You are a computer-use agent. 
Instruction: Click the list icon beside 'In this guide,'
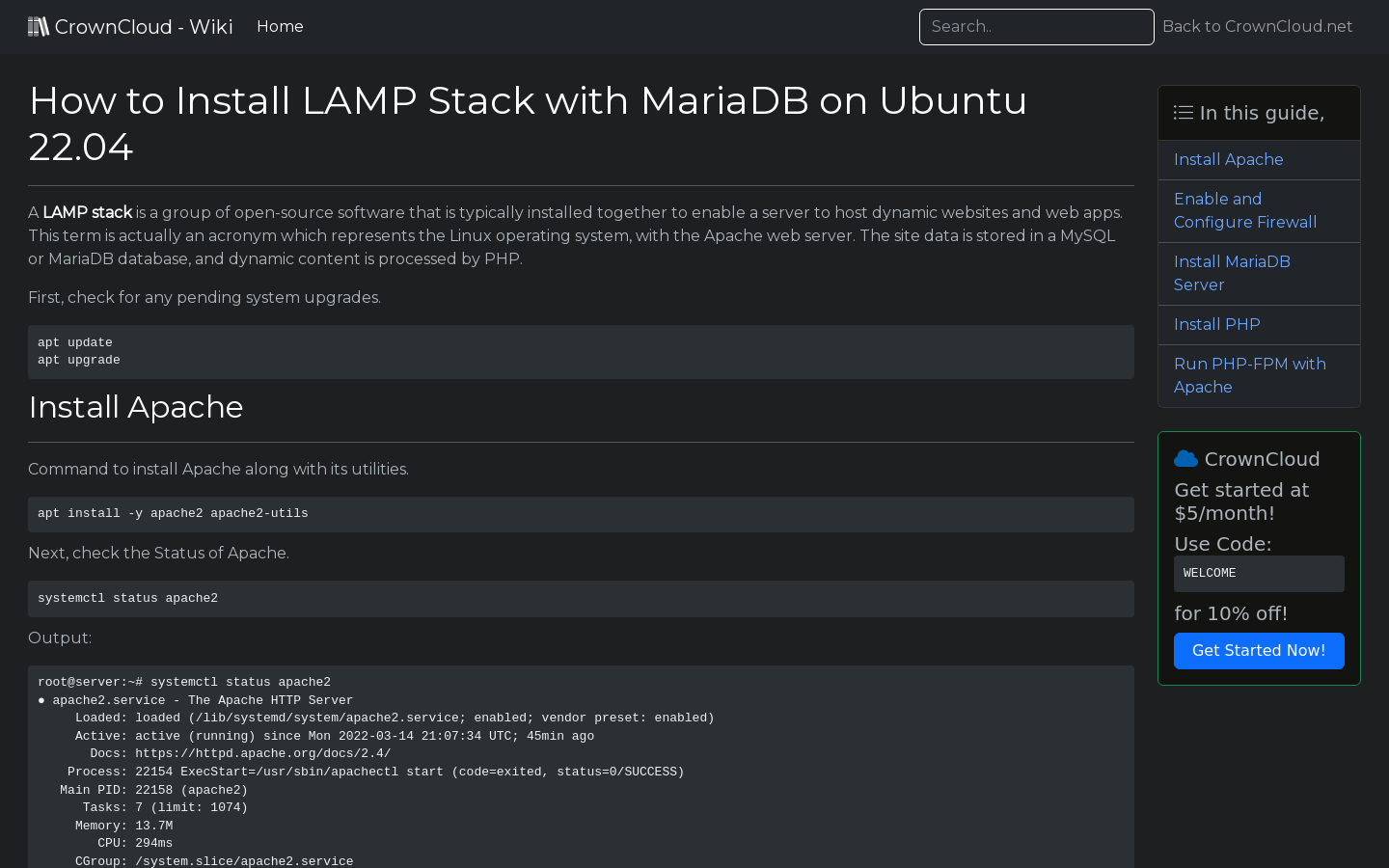(1184, 112)
